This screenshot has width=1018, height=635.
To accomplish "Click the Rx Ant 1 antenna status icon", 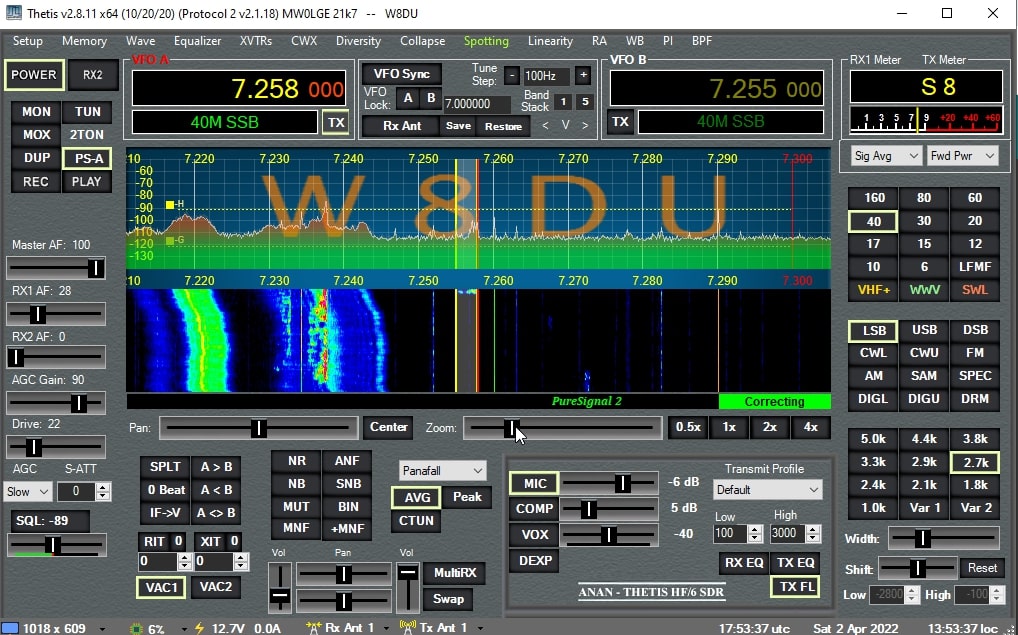I will pyautogui.click(x=314, y=628).
